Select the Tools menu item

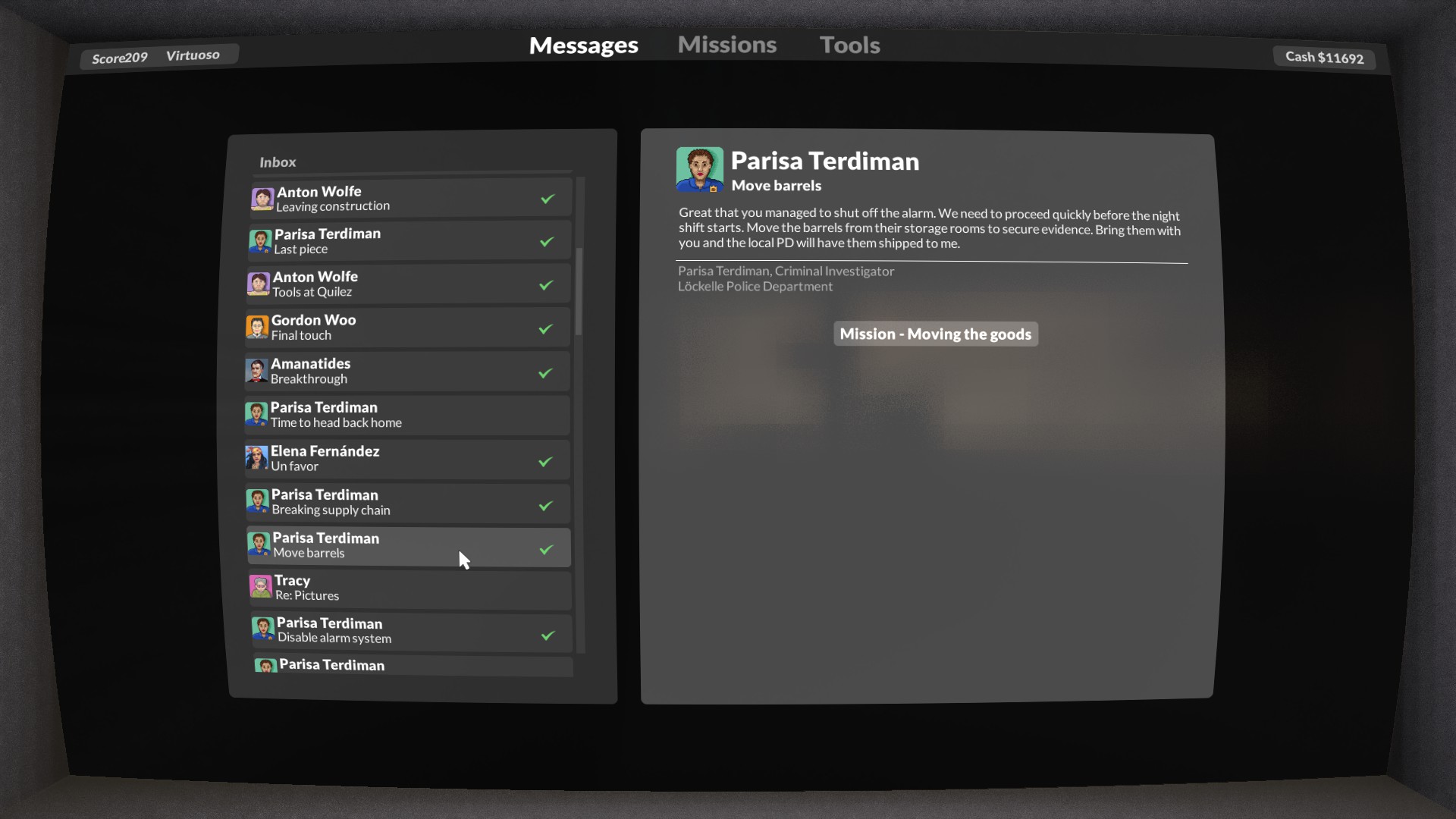849,45
